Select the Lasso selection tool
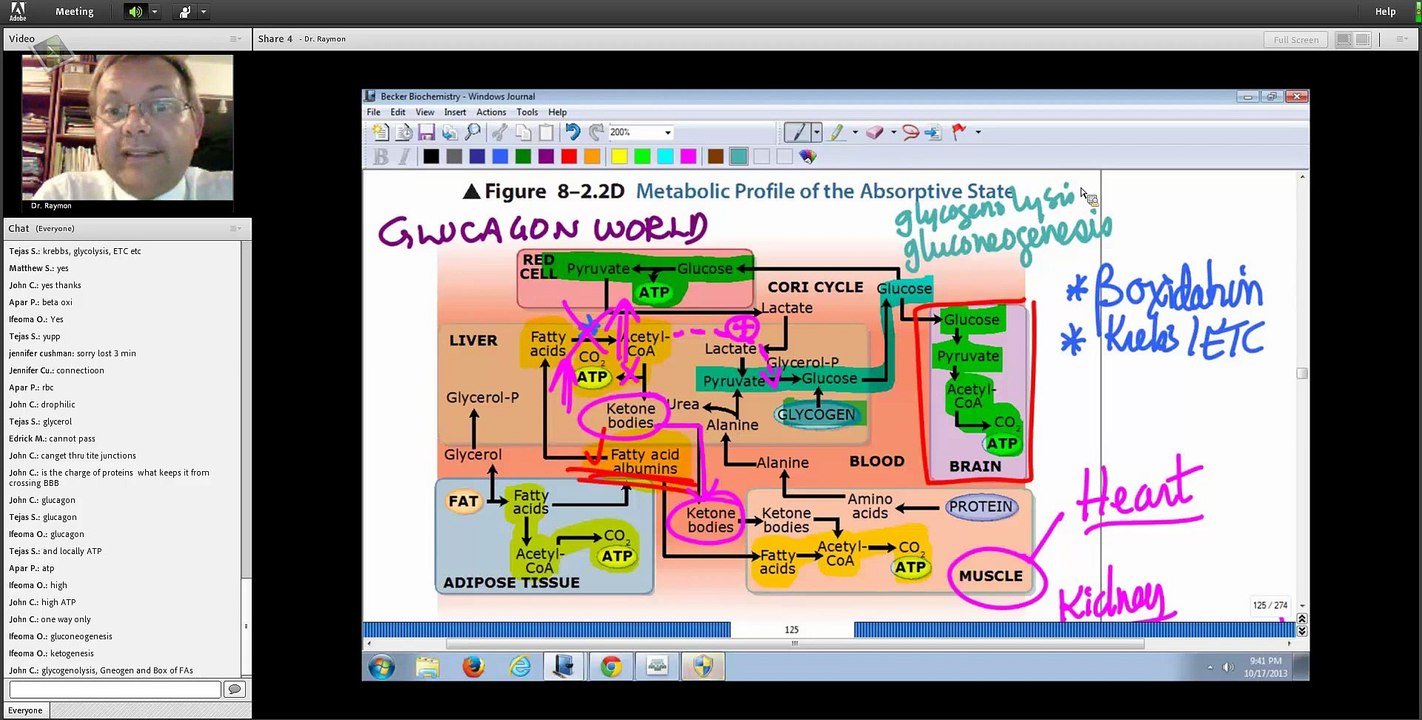 (910, 132)
